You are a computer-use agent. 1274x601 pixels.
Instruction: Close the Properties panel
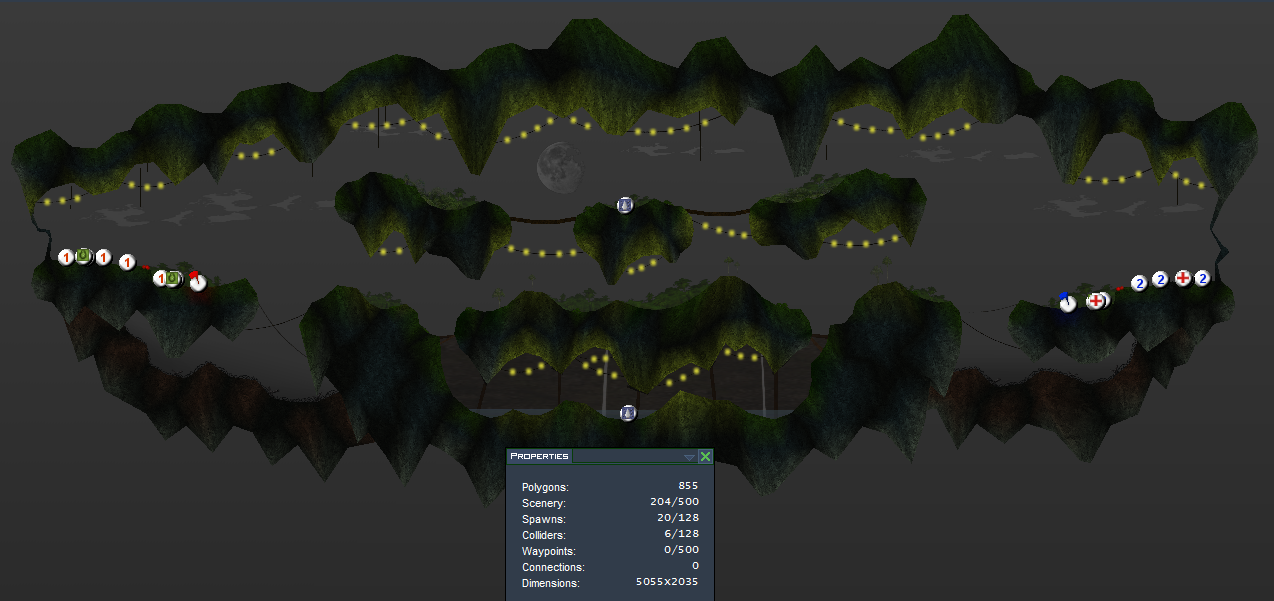coord(705,457)
